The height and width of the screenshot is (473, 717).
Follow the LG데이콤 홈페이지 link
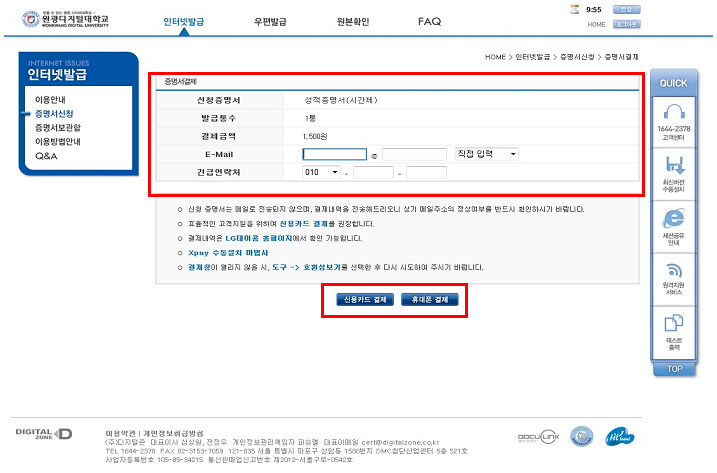(x=259, y=238)
